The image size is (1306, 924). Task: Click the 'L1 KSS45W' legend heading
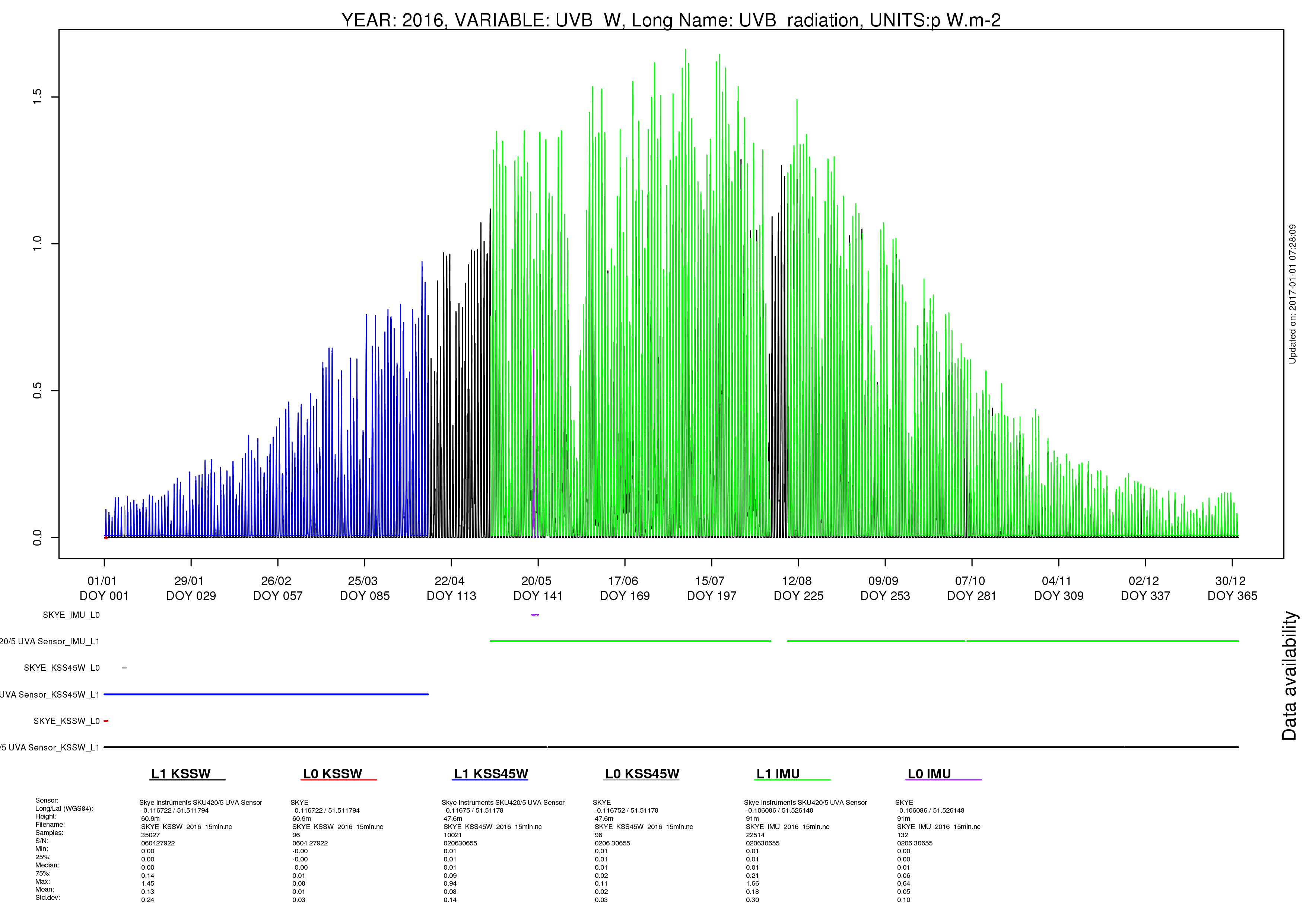pyautogui.click(x=491, y=774)
